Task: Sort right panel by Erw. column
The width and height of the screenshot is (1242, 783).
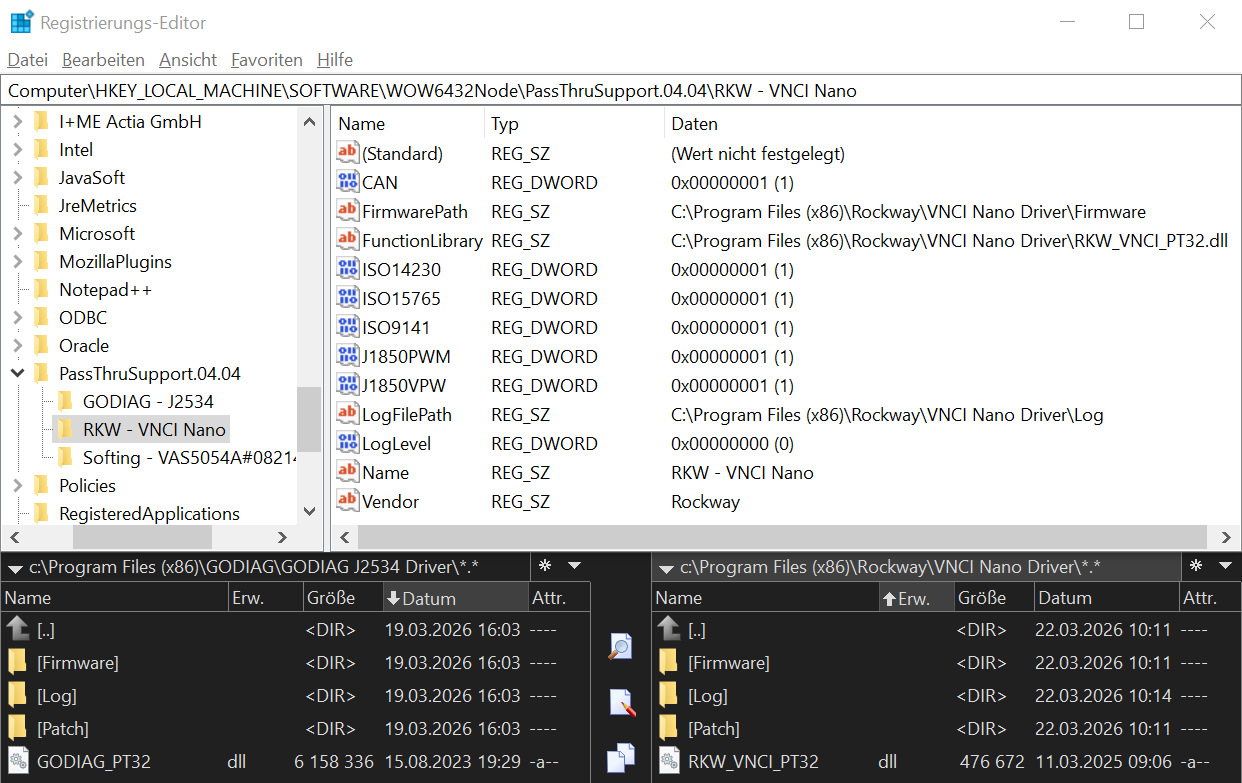Action: tap(914, 598)
